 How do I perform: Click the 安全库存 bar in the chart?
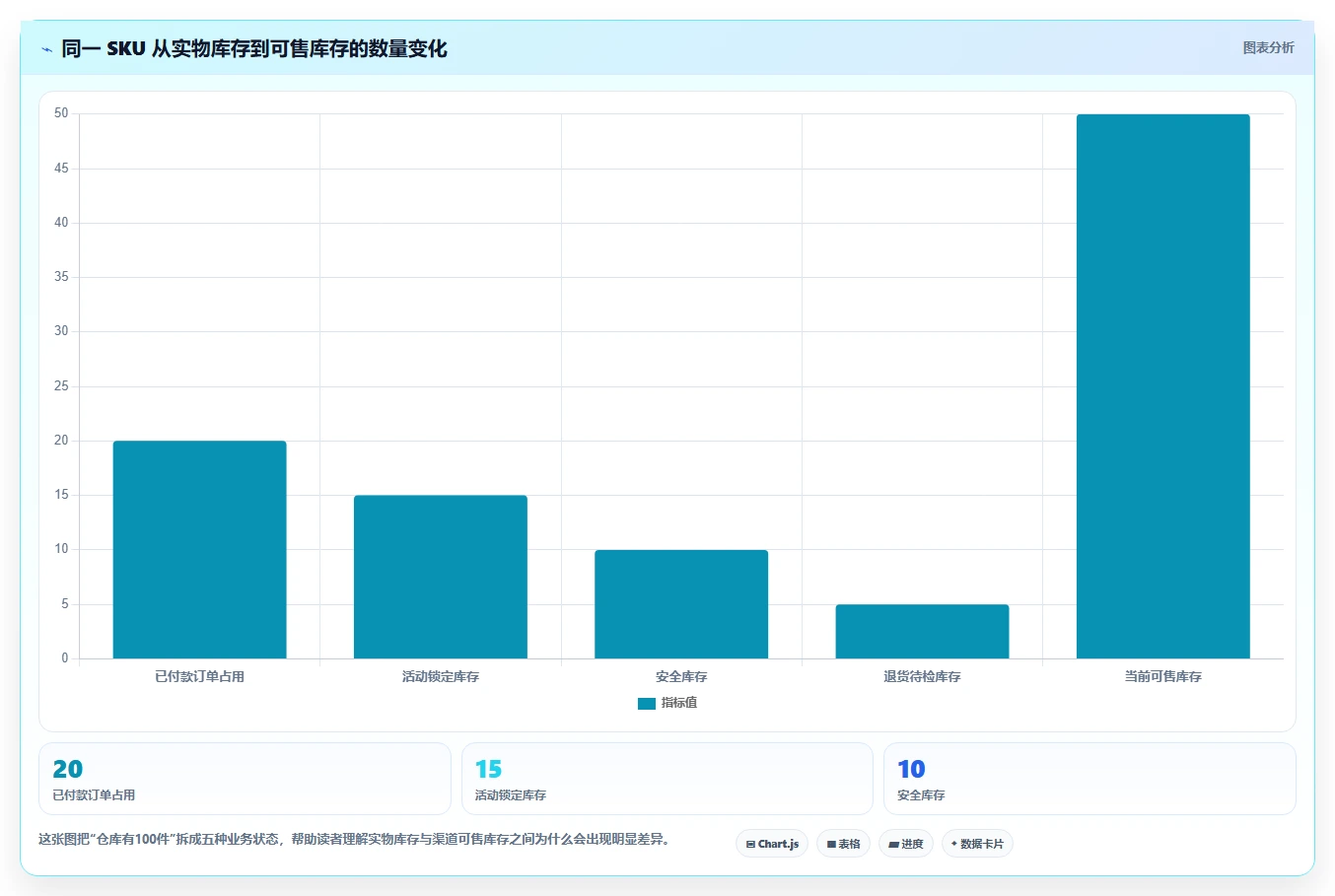click(681, 604)
